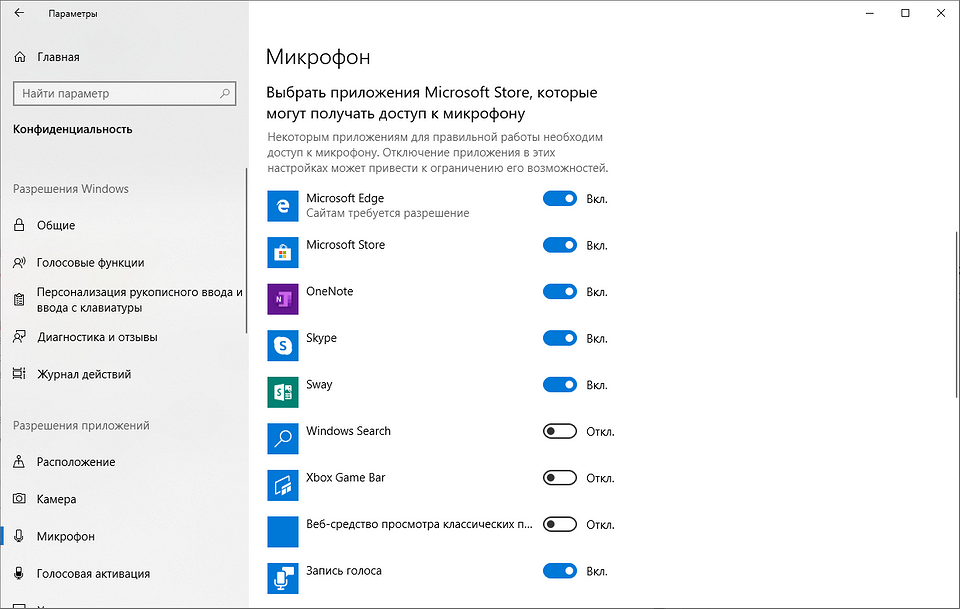
Task: Click the Windows Search magnifier icon
Action: 283,438
